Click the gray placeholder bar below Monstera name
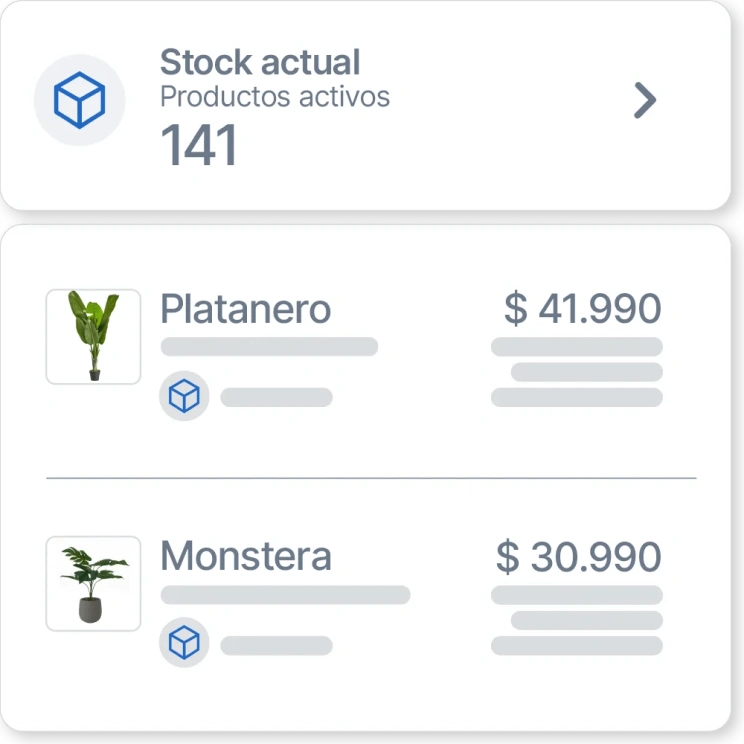The image size is (744, 744). pyautogui.click(x=285, y=595)
